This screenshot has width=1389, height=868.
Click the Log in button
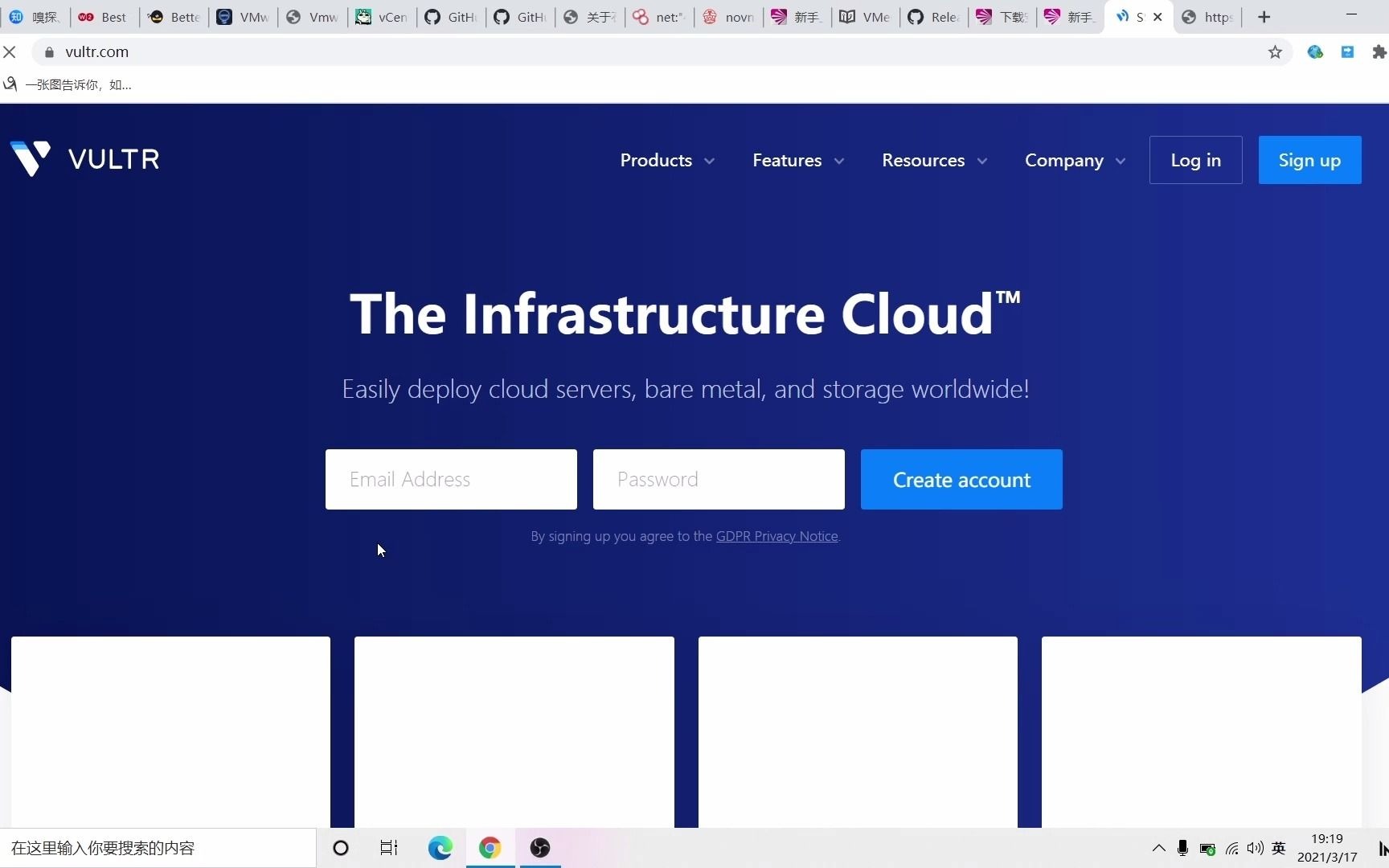(x=1195, y=160)
